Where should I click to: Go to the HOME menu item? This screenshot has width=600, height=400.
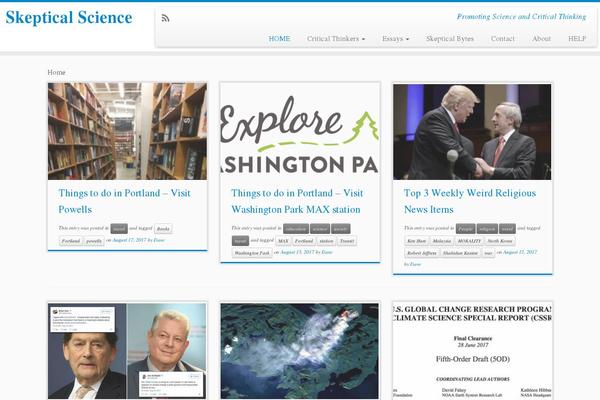(x=279, y=39)
